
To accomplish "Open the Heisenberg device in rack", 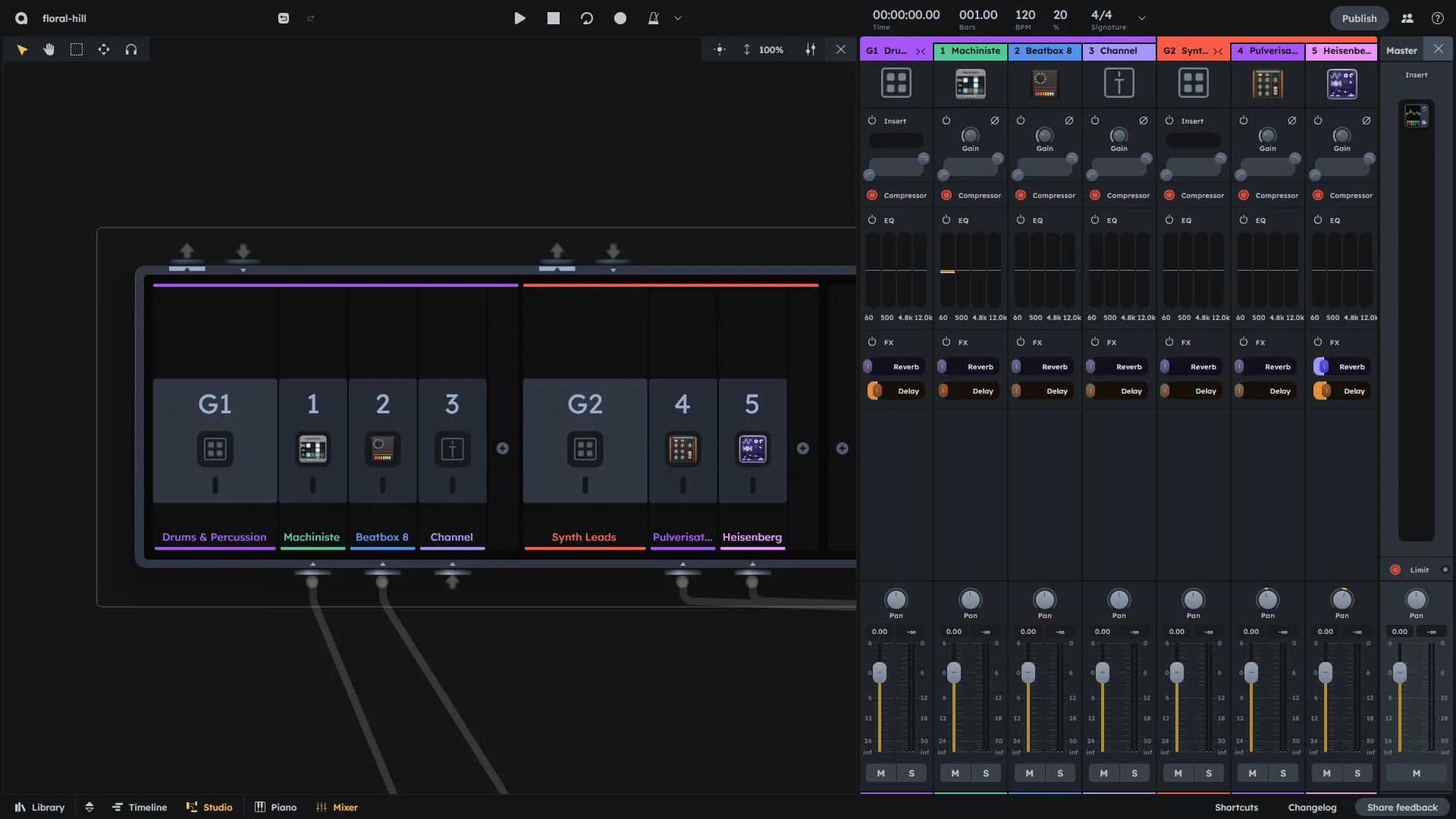I will pos(752,449).
